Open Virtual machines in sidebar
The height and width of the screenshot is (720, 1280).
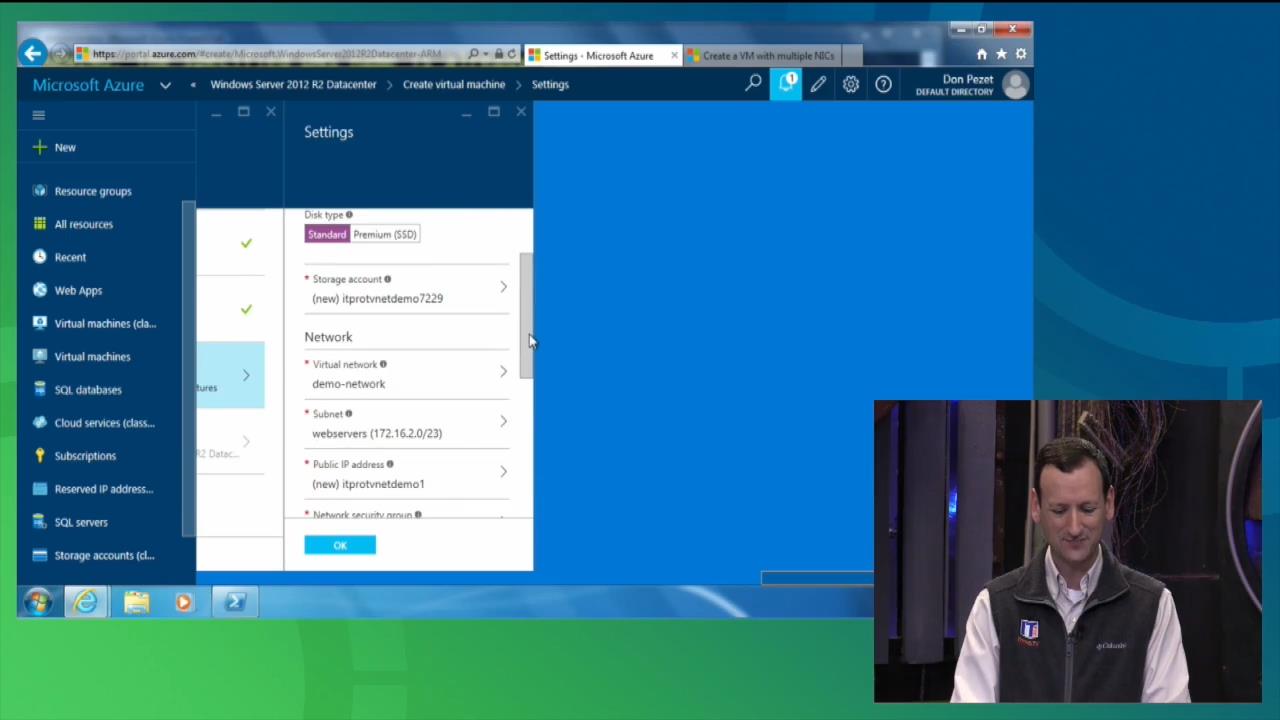pos(92,356)
